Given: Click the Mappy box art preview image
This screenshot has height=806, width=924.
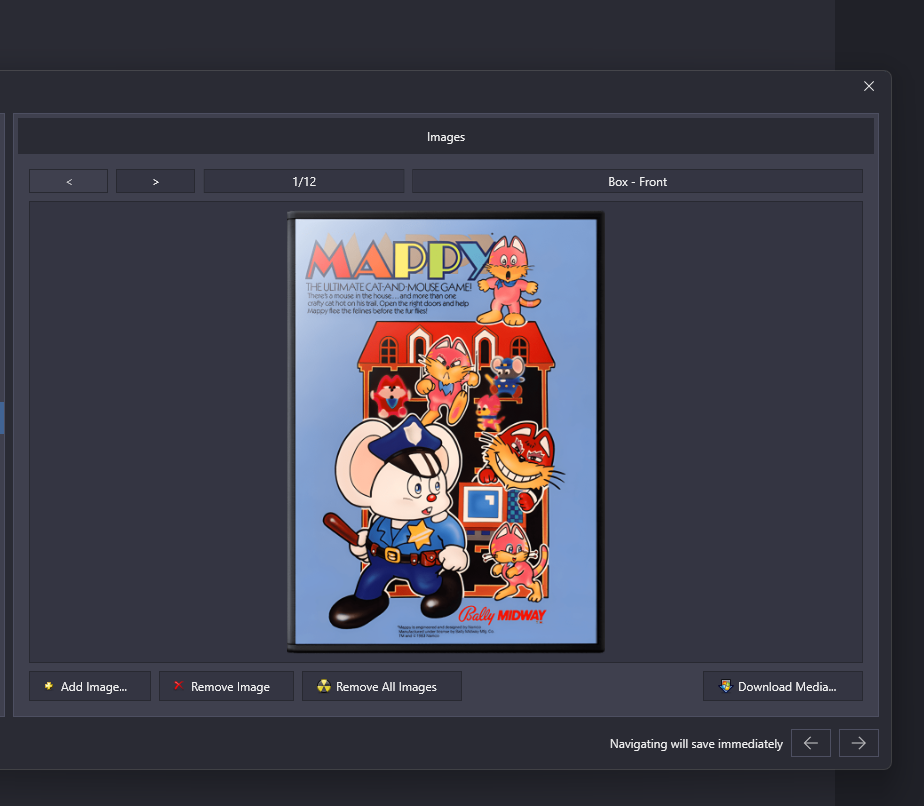Looking at the screenshot, I should (x=445, y=431).
